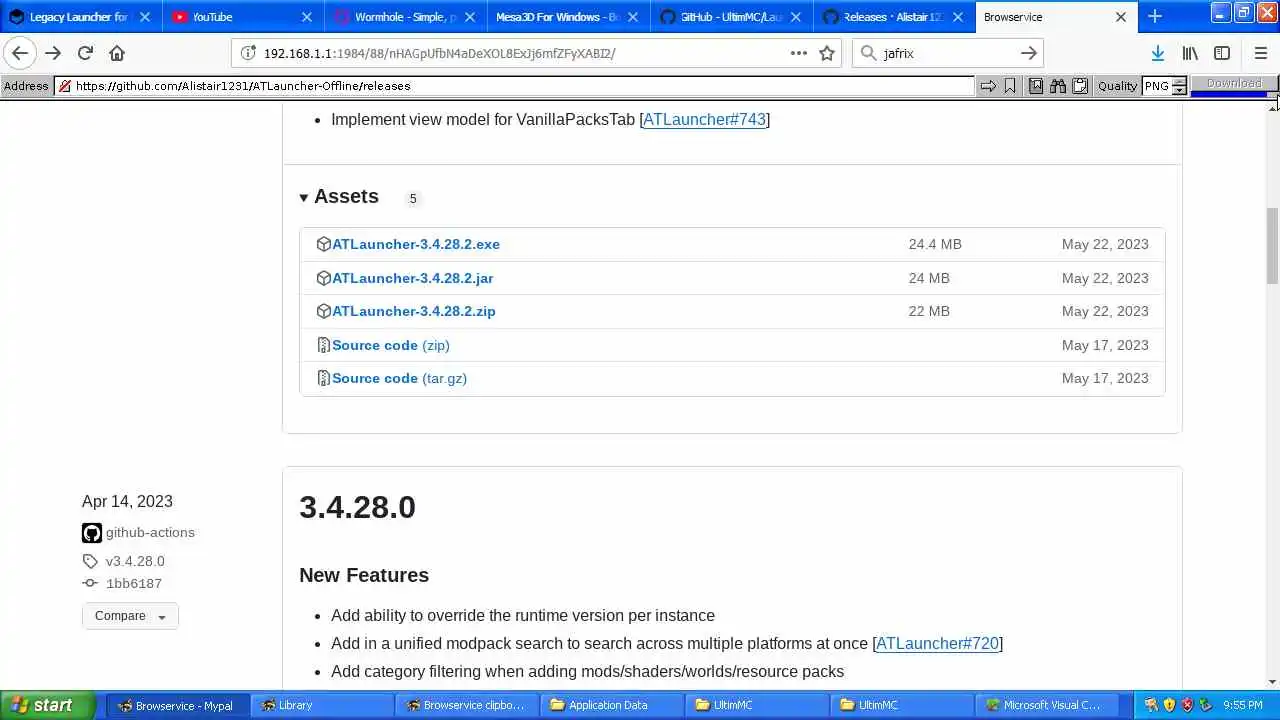1280x720 pixels.
Task: Open the downloads arrow in browser toolbar
Action: [x=1157, y=53]
